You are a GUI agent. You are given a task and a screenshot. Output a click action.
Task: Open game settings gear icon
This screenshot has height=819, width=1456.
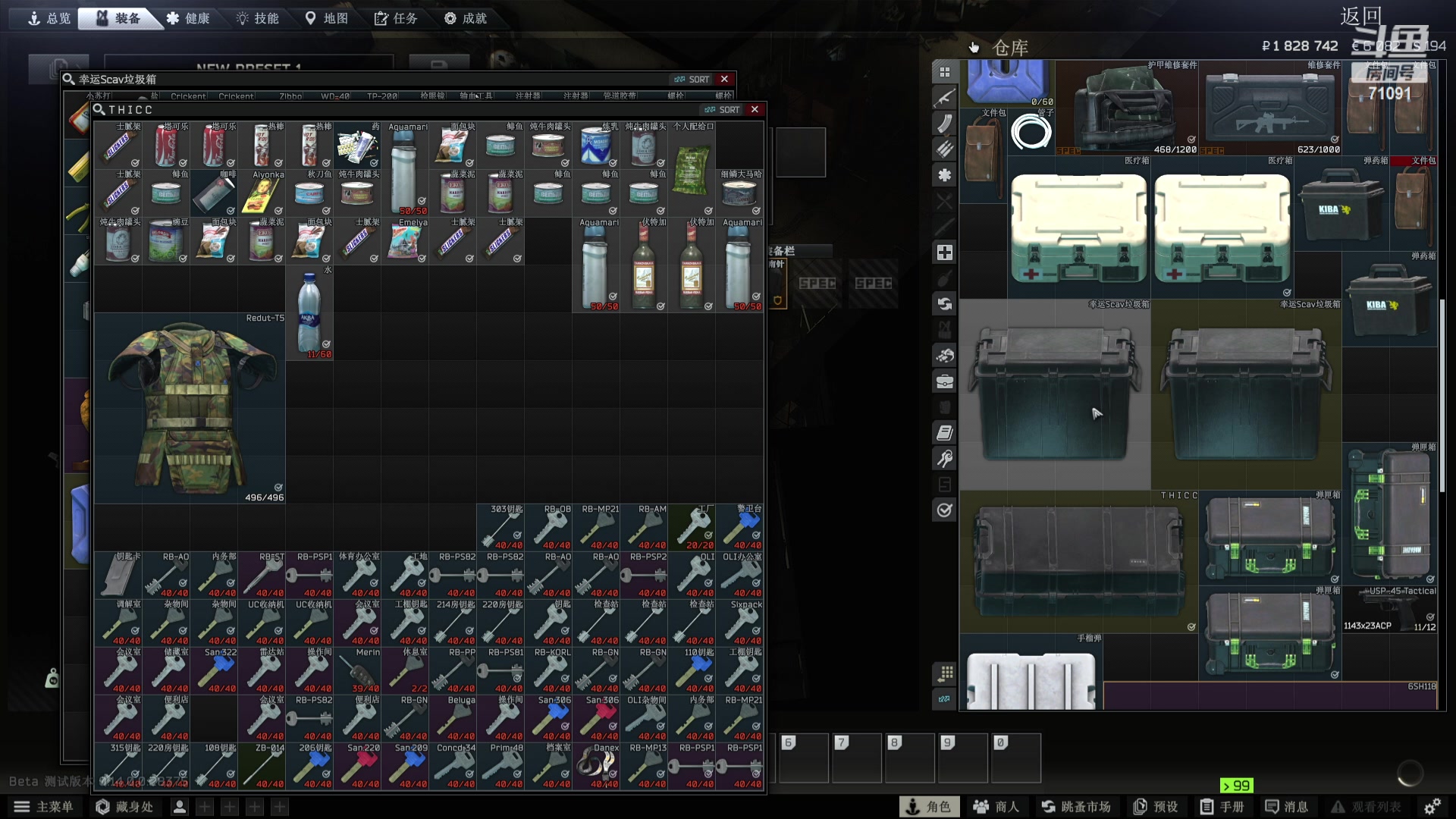1432,807
